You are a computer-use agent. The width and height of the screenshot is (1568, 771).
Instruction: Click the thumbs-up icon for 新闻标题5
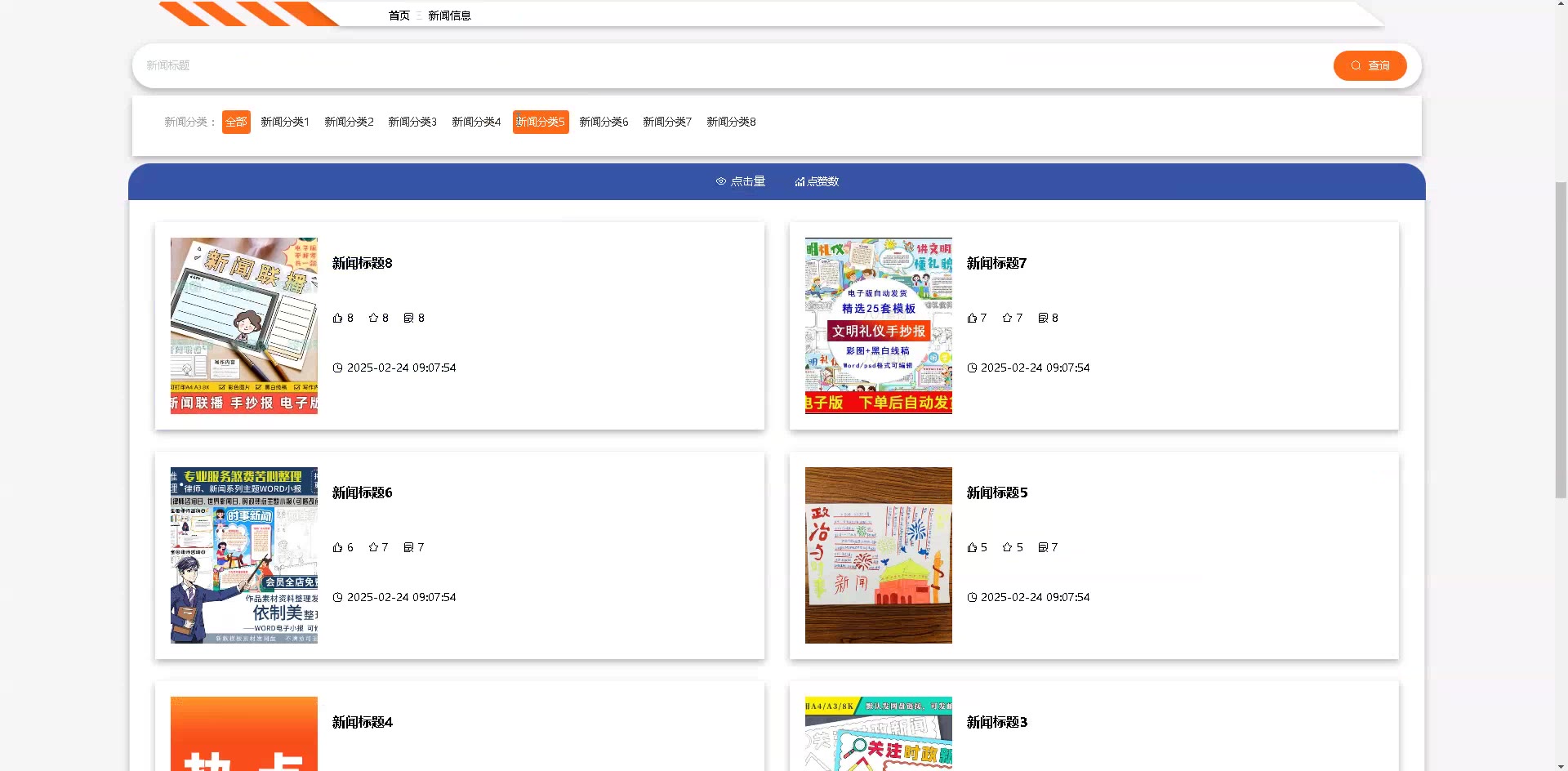972,547
